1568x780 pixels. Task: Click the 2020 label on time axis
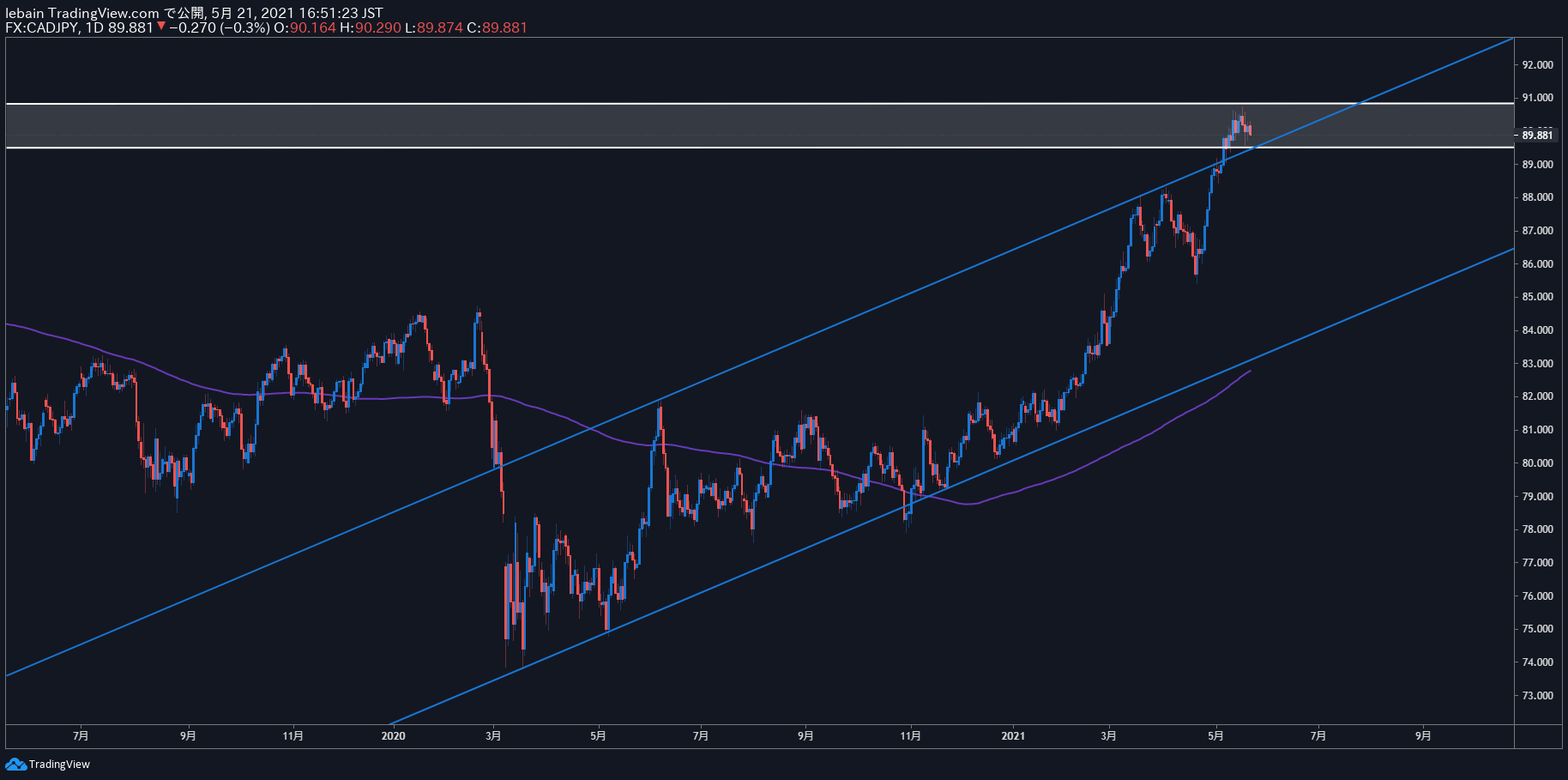tap(393, 735)
